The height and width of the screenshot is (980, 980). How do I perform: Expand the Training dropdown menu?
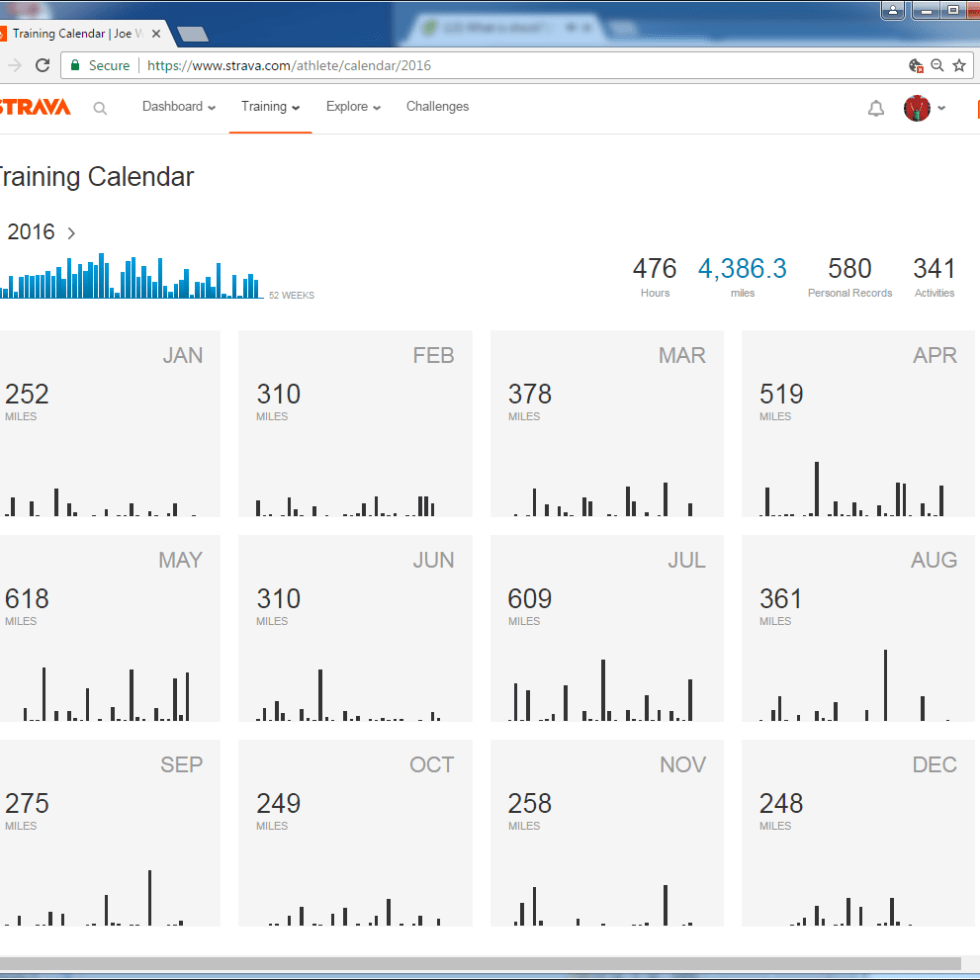point(270,107)
